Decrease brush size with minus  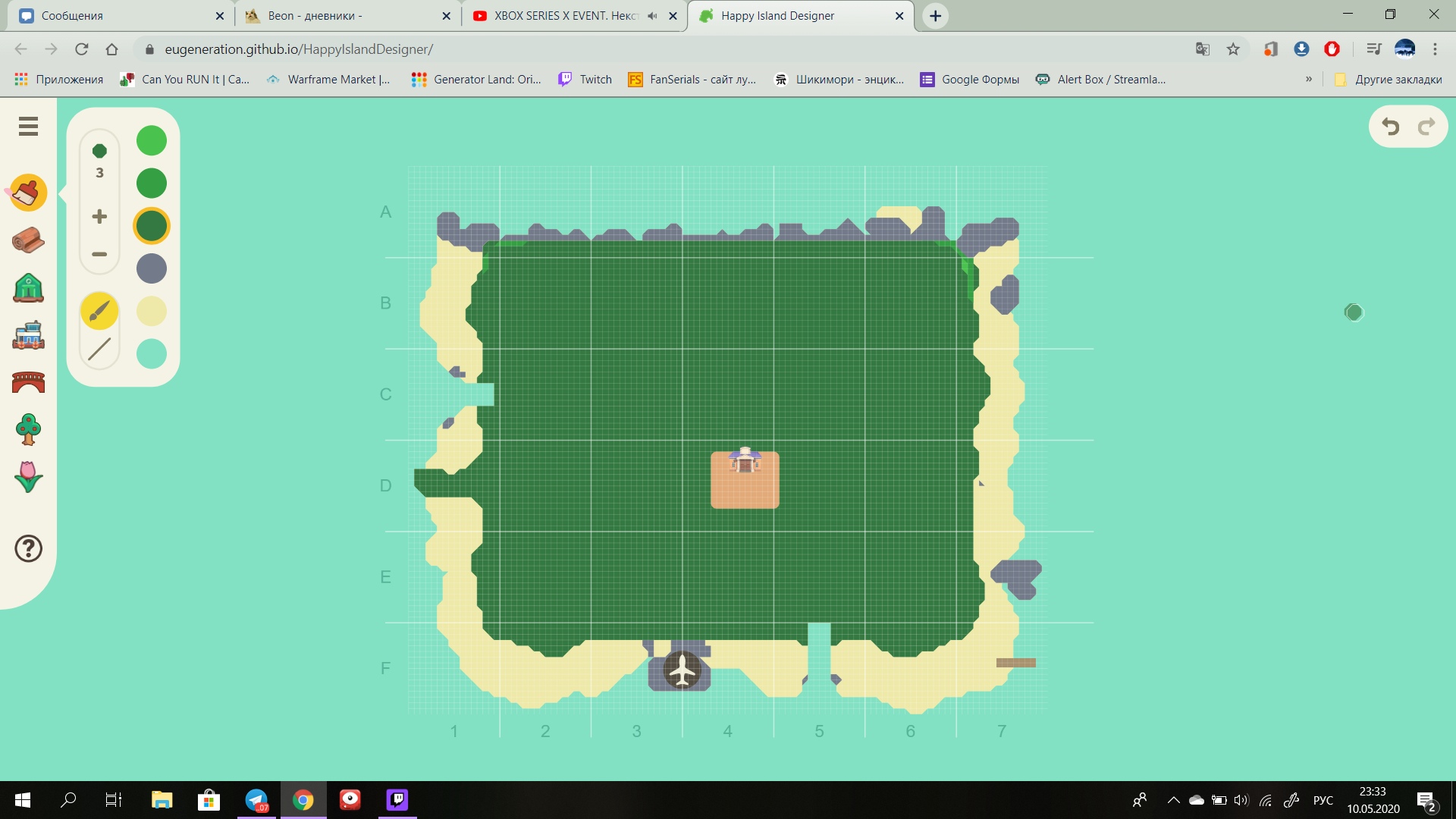(99, 254)
